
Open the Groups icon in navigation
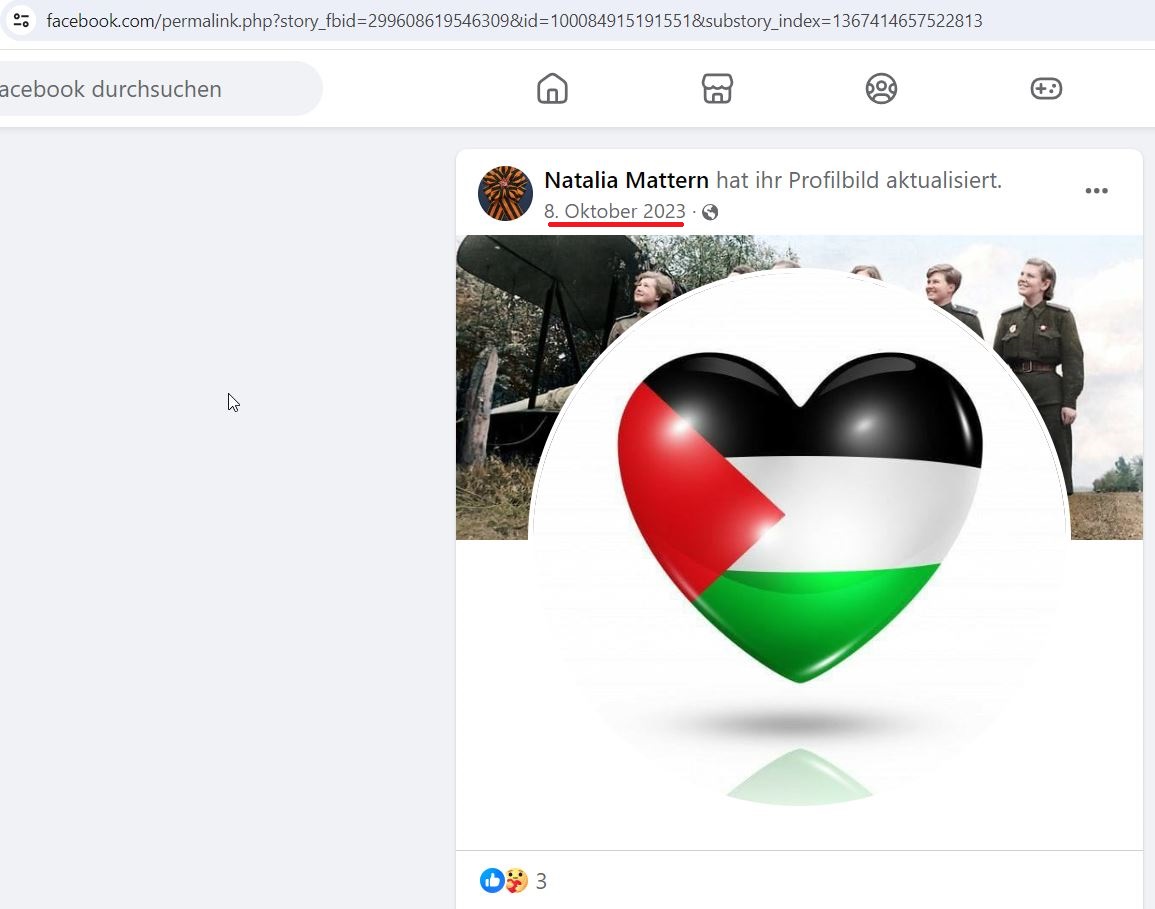pos(881,88)
